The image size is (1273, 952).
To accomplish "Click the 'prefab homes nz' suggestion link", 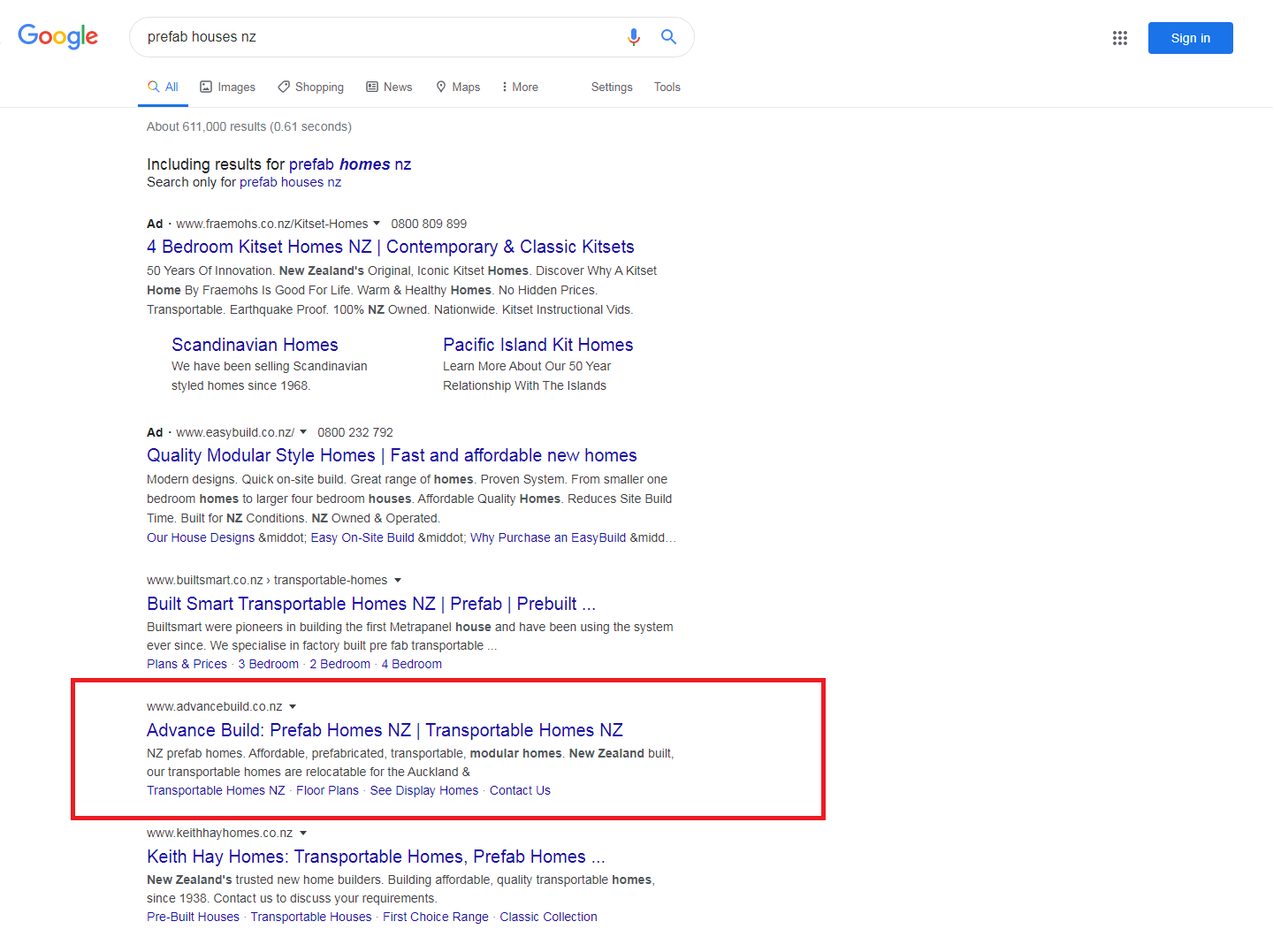I will [350, 164].
